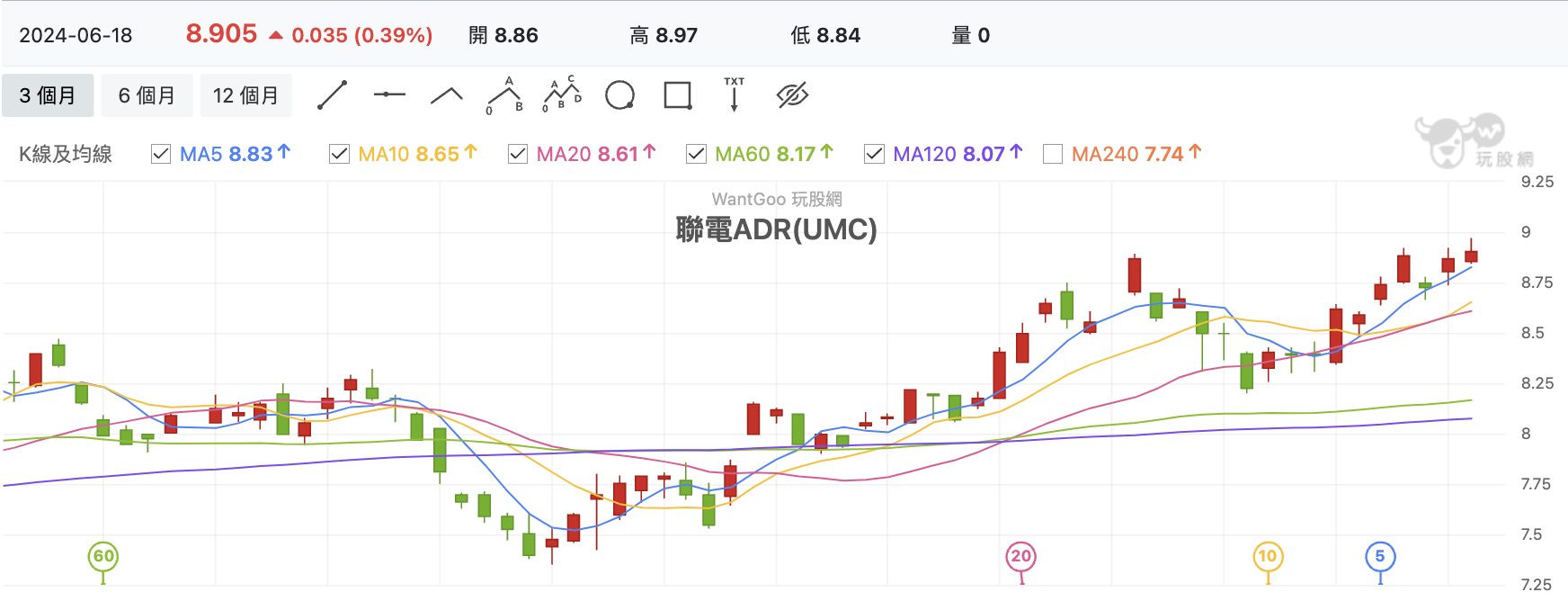Click the hide drawings eye icon
Screen dimensions: 1568x601
[792, 94]
